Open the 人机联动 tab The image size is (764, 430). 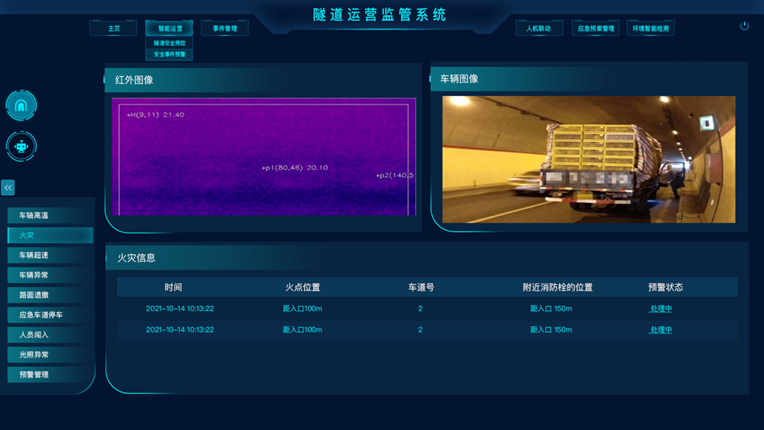click(x=538, y=28)
